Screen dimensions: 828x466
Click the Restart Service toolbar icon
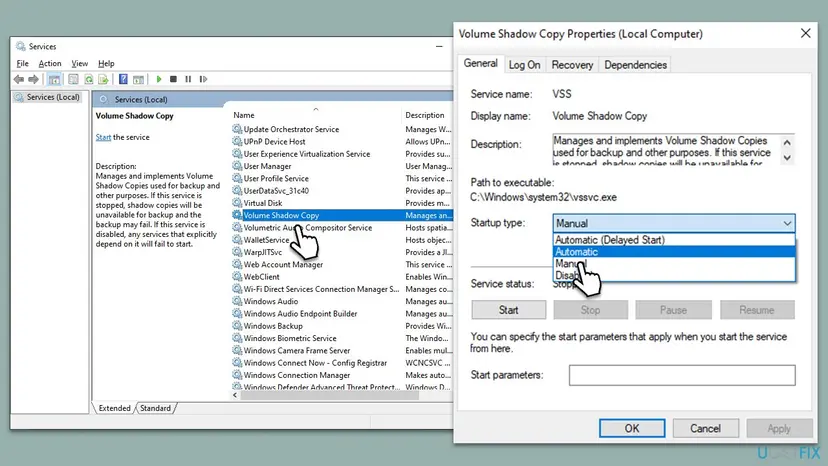click(203, 79)
